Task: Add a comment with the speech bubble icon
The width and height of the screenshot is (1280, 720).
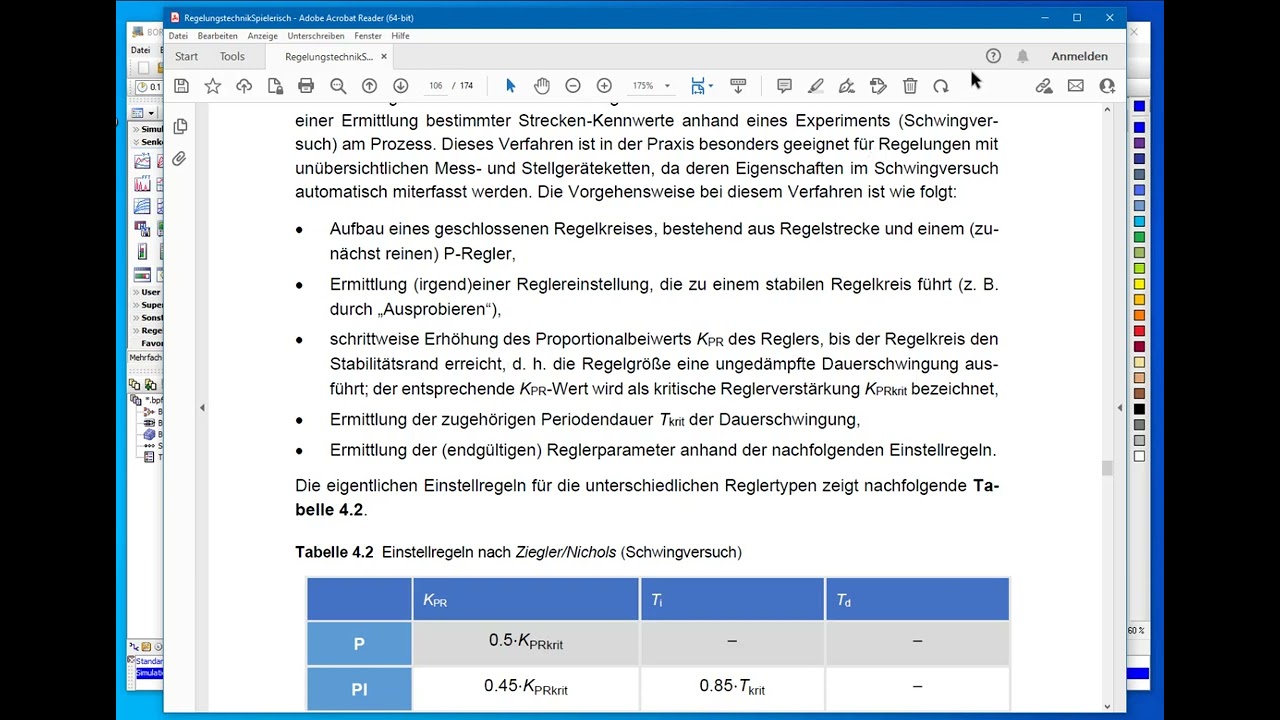Action: 784,86
